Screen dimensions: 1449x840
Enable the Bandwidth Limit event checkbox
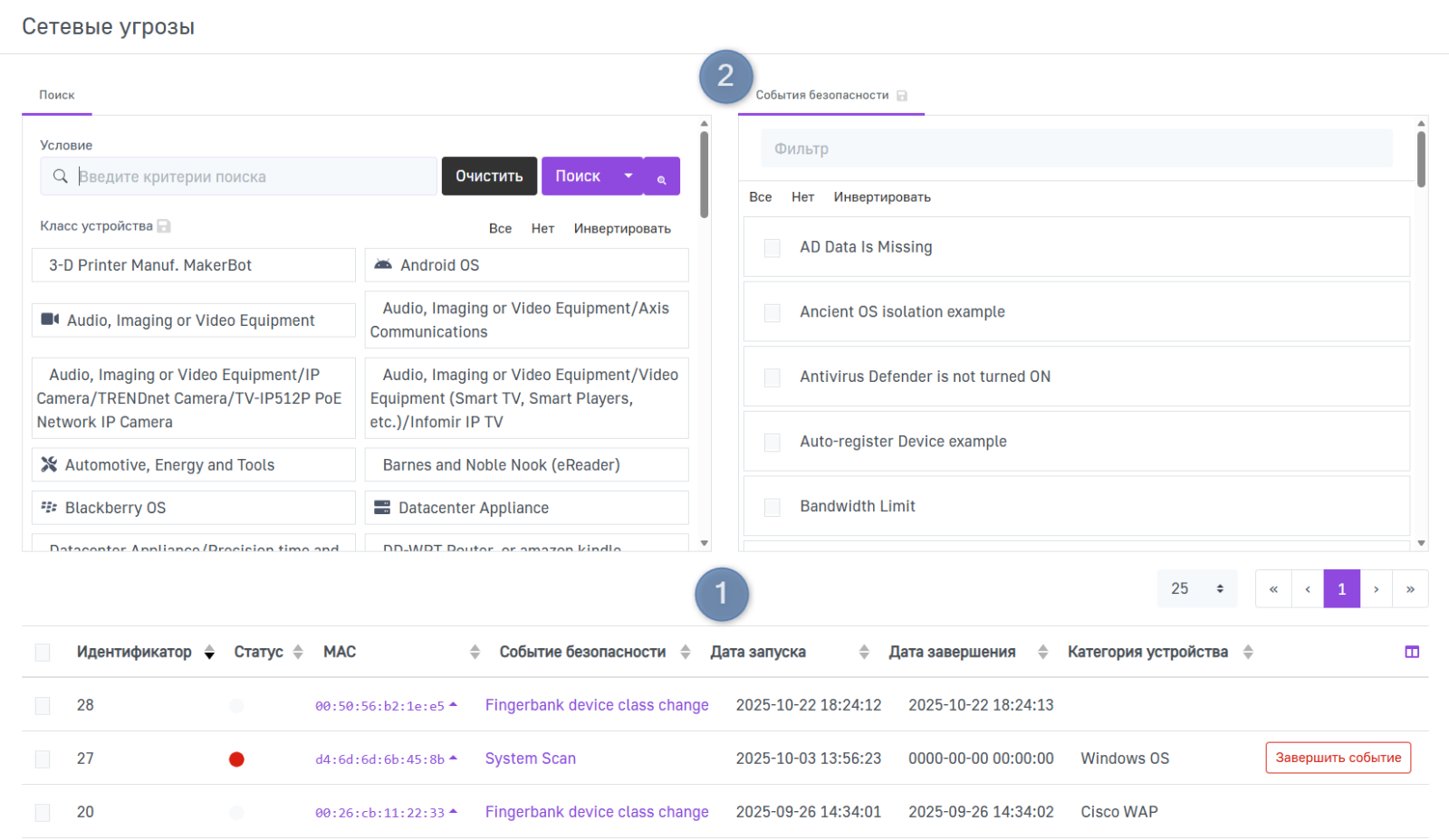click(772, 507)
